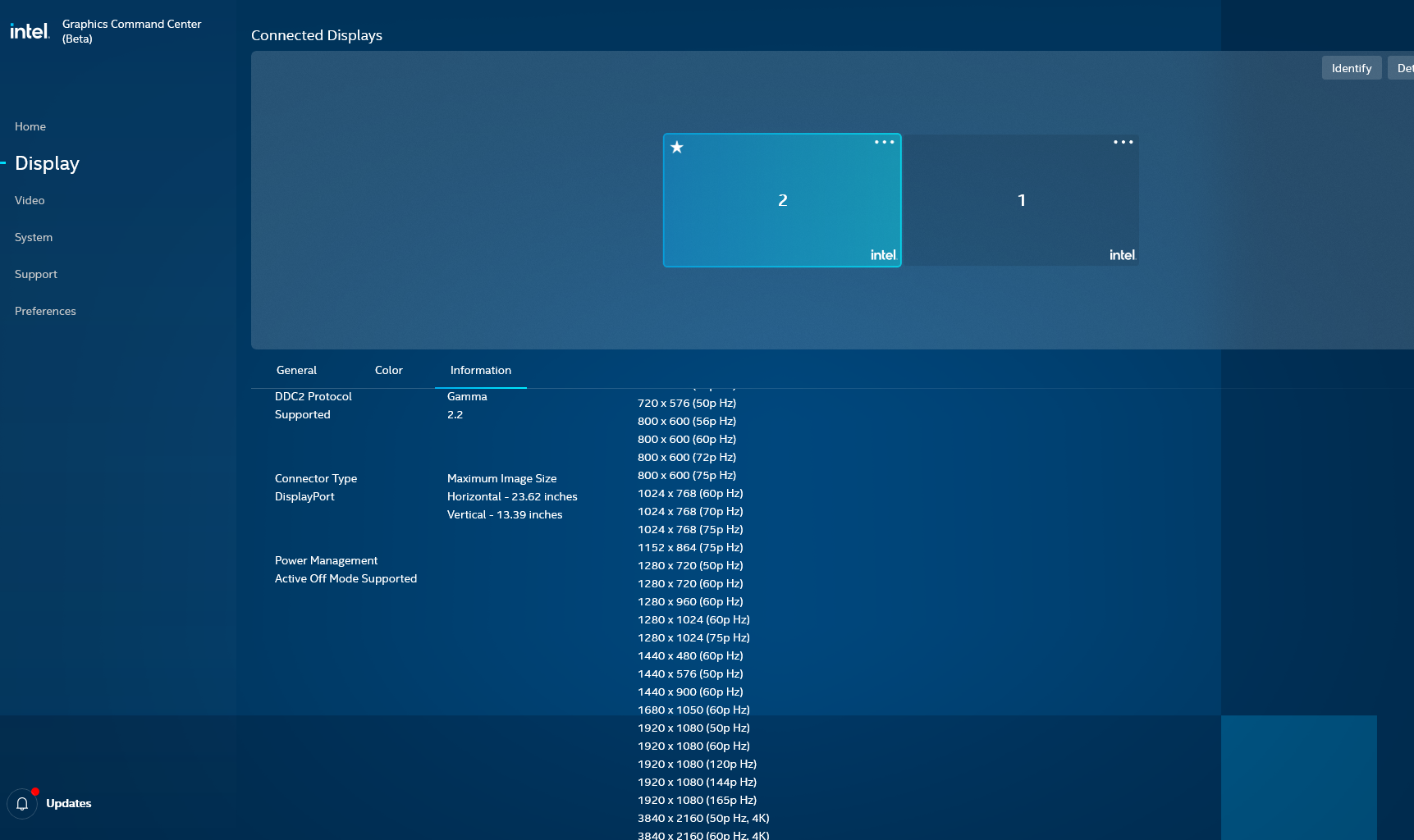This screenshot has width=1414, height=840.
Task: Click the 1920 x 1080 (60p Hz) mode
Action: pos(693,746)
